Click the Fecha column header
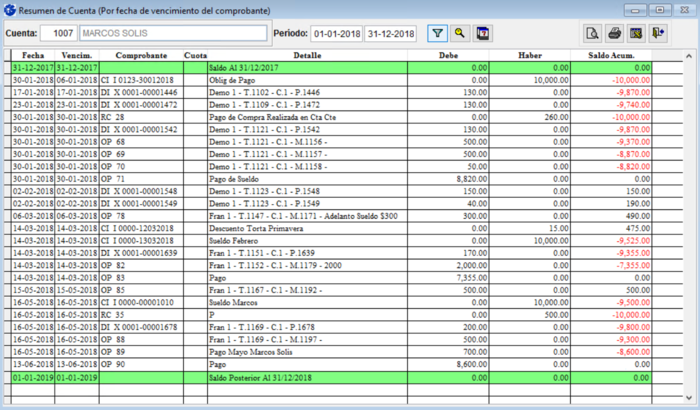 coord(33,55)
